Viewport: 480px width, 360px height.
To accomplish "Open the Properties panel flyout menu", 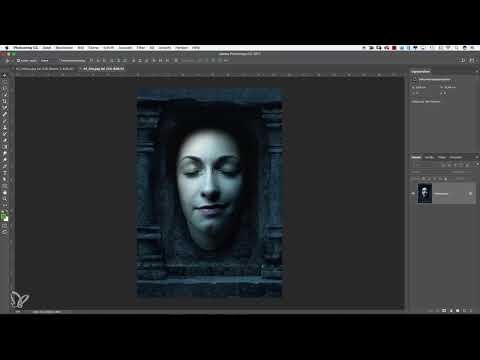I will tap(476, 72).
